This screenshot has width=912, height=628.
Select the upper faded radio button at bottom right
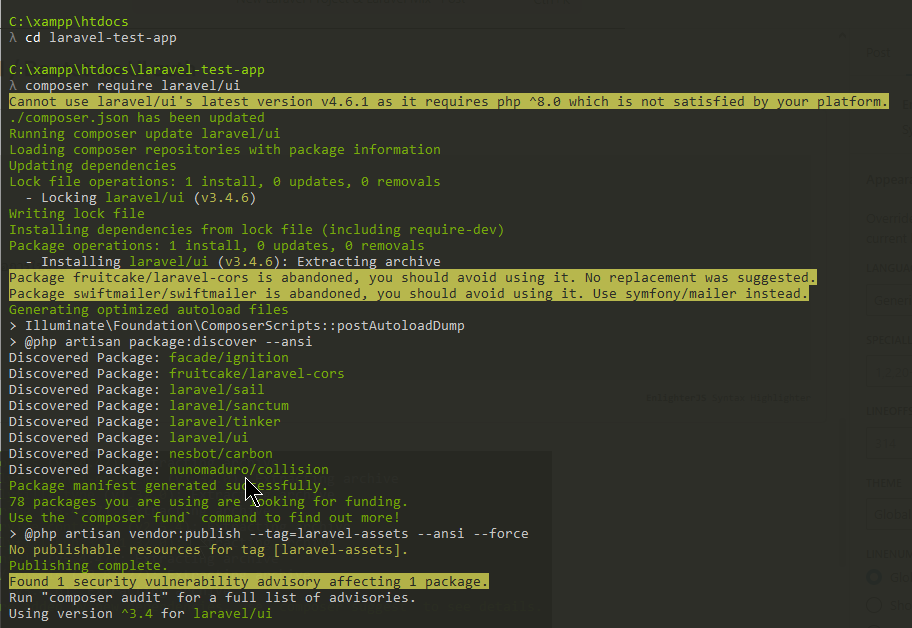tap(874, 577)
